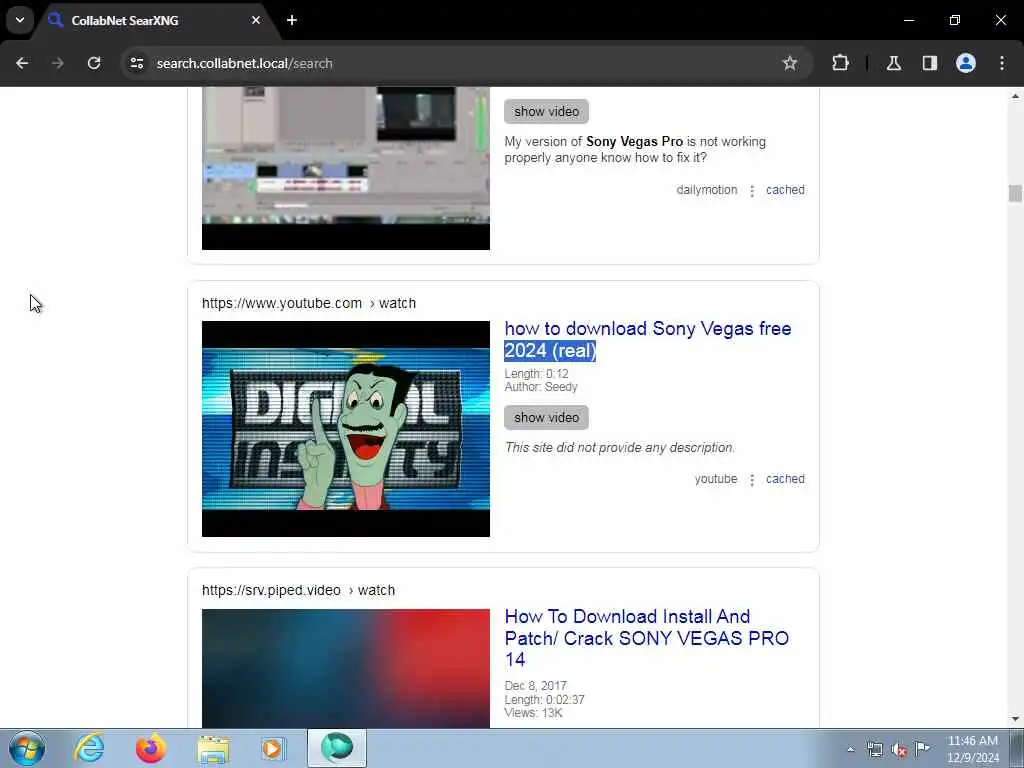Go back to the previous page
This screenshot has height=768, width=1024.
click(22, 63)
